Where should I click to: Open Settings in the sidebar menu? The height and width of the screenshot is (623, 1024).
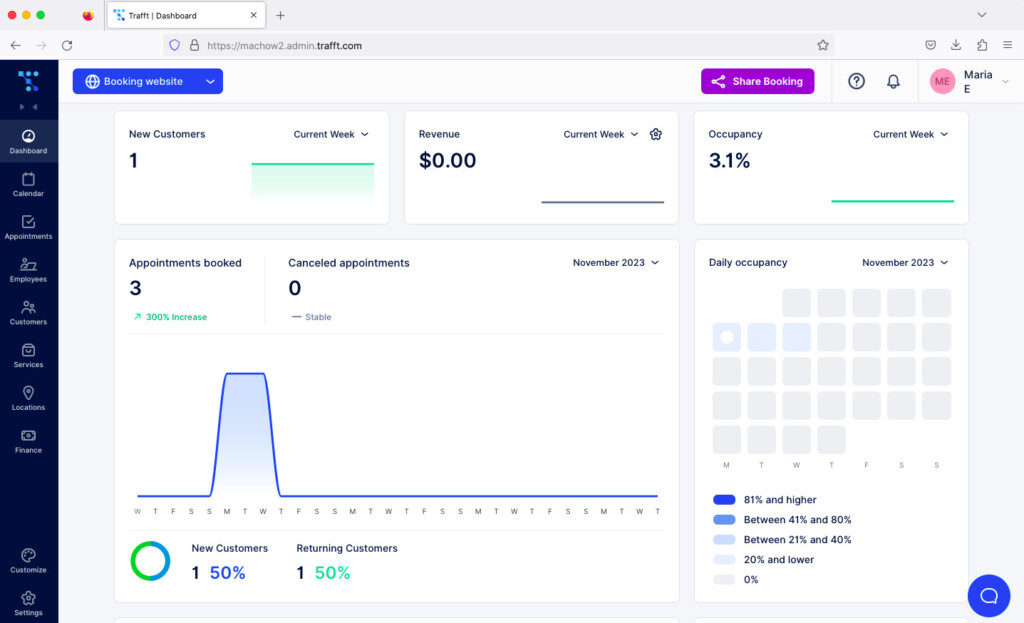28,600
